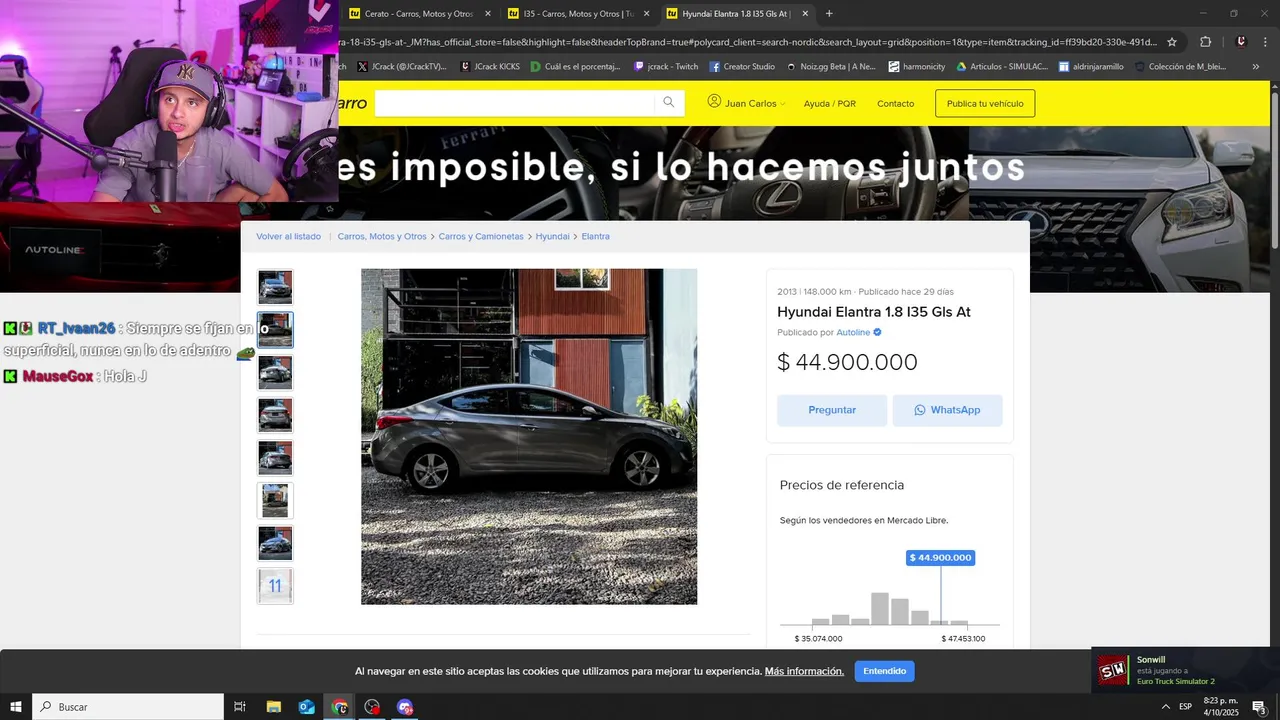Open the Carros y Camionetas breadcrumb

pos(481,236)
